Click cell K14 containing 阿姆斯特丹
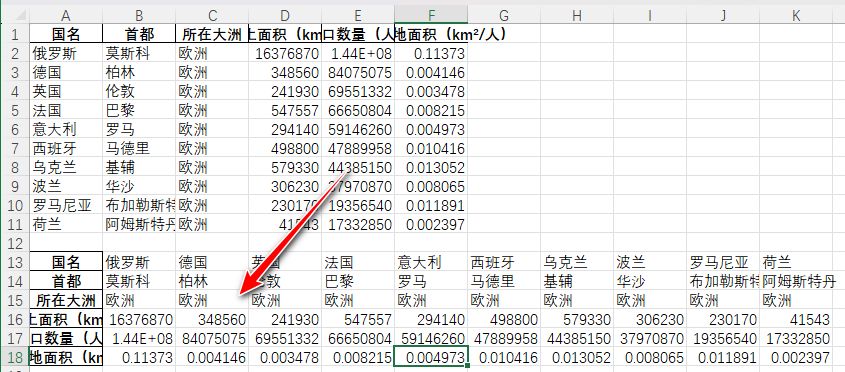 (796, 281)
